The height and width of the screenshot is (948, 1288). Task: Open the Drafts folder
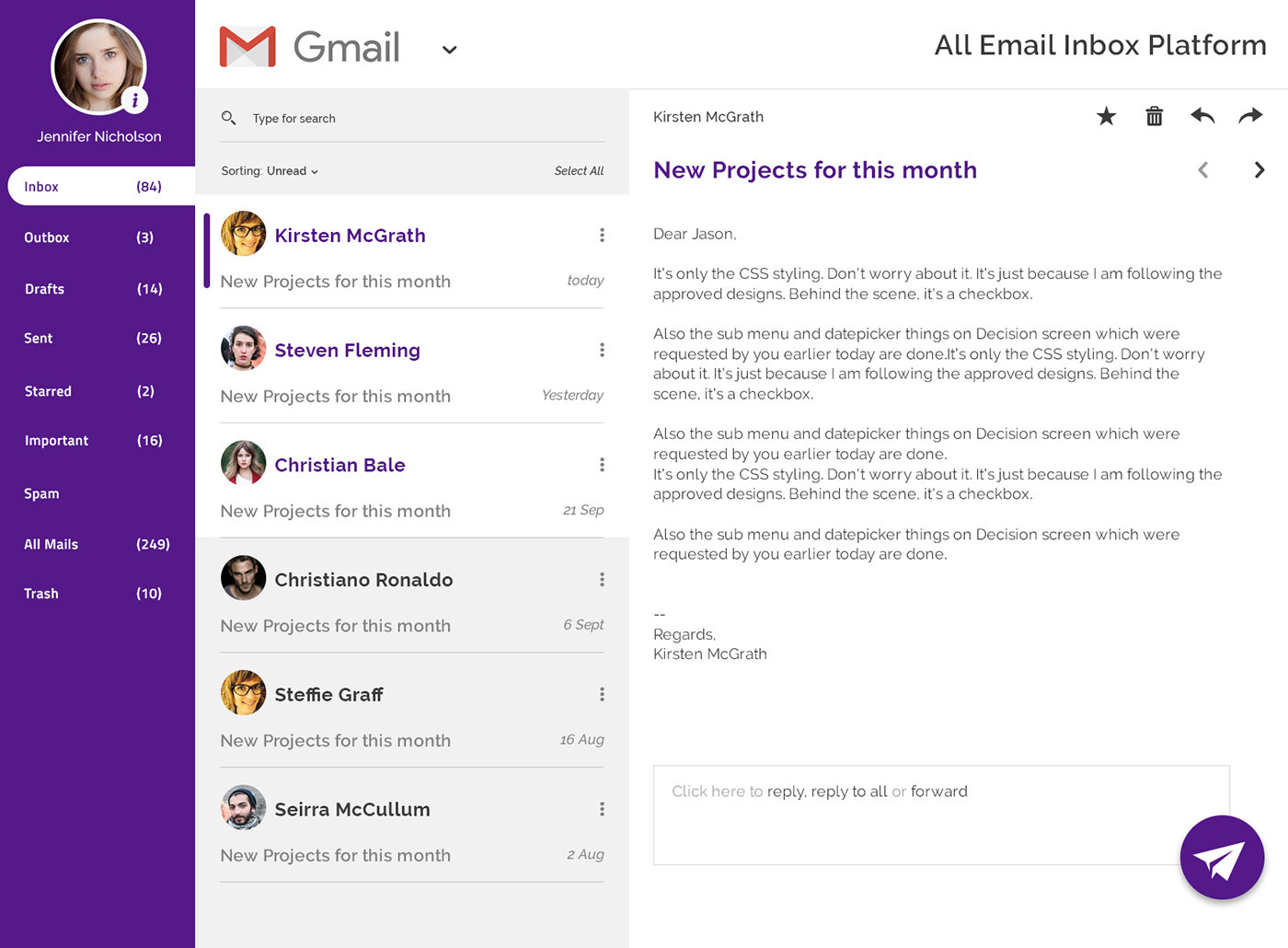tap(44, 288)
